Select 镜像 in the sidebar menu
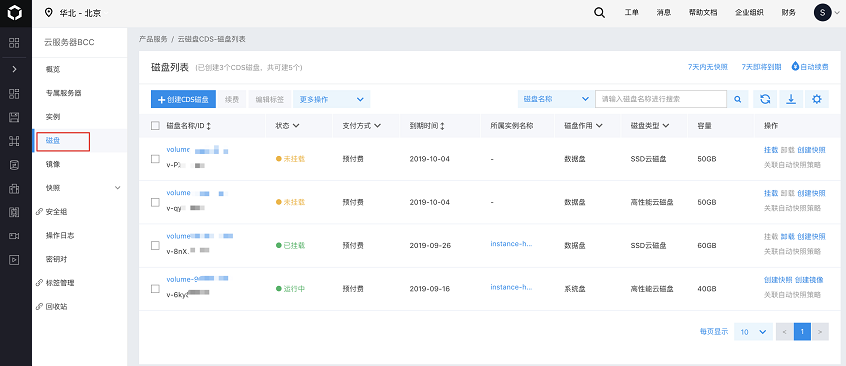 click(x=53, y=164)
